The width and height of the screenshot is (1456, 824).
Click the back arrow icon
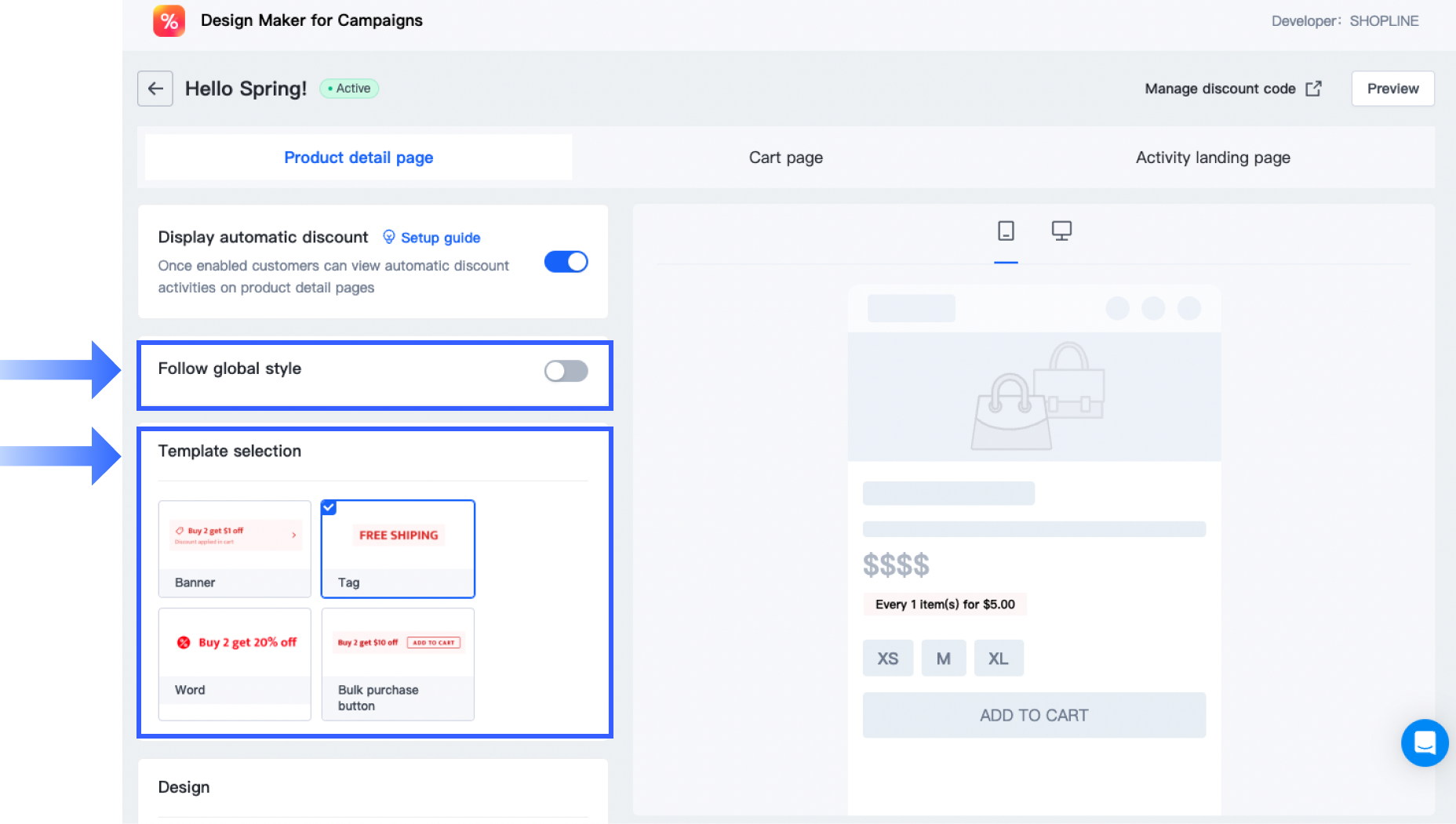155,89
